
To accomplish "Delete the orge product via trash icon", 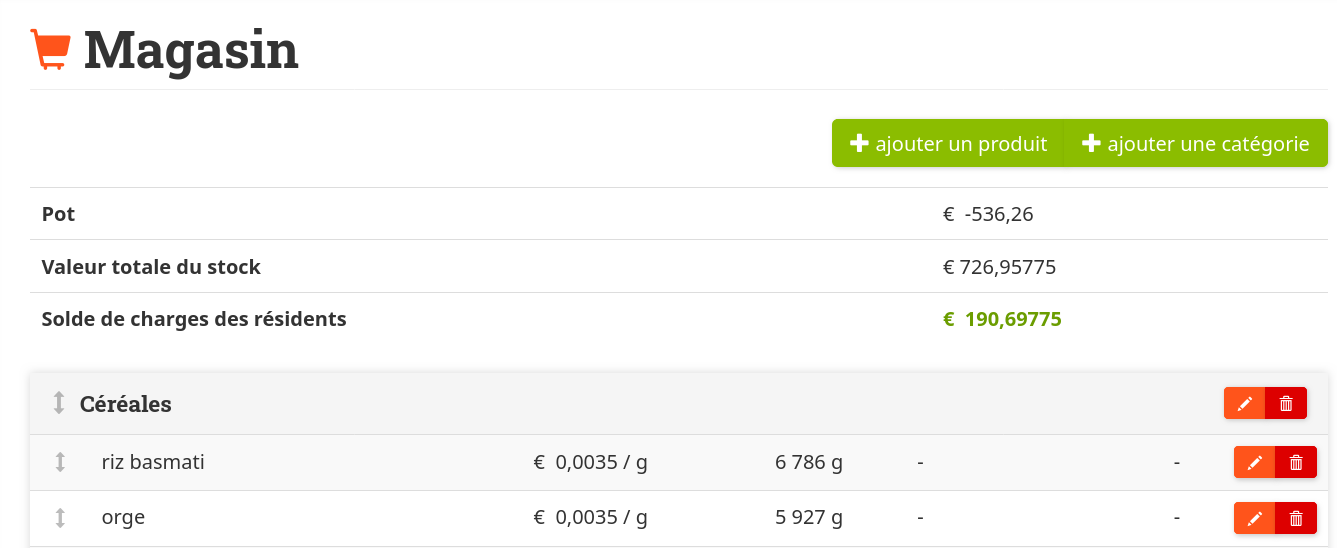I will pyautogui.click(x=1296, y=518).
